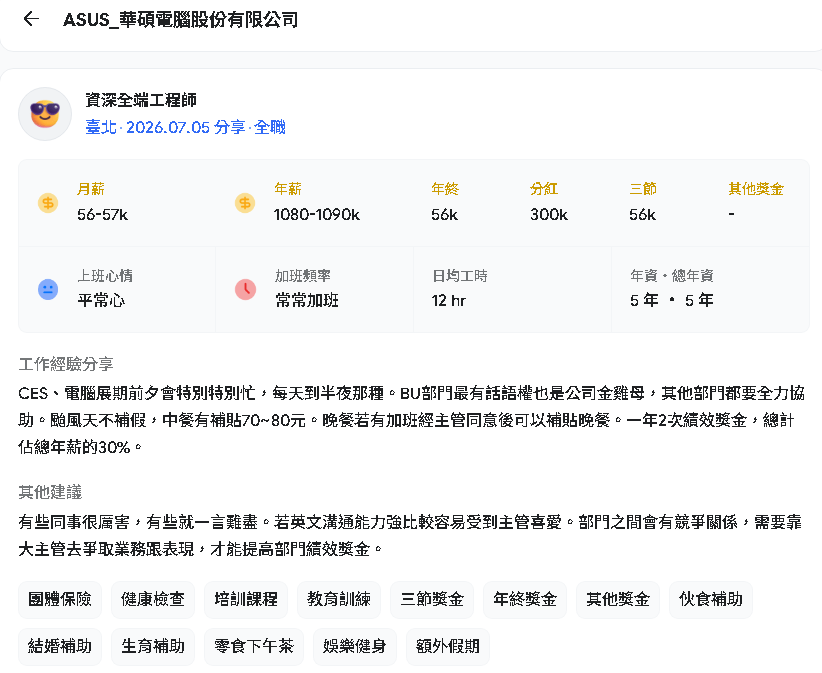822x673 pixels.
Task: Select the 結婚補助 tag
Action: tap(60, 647)
